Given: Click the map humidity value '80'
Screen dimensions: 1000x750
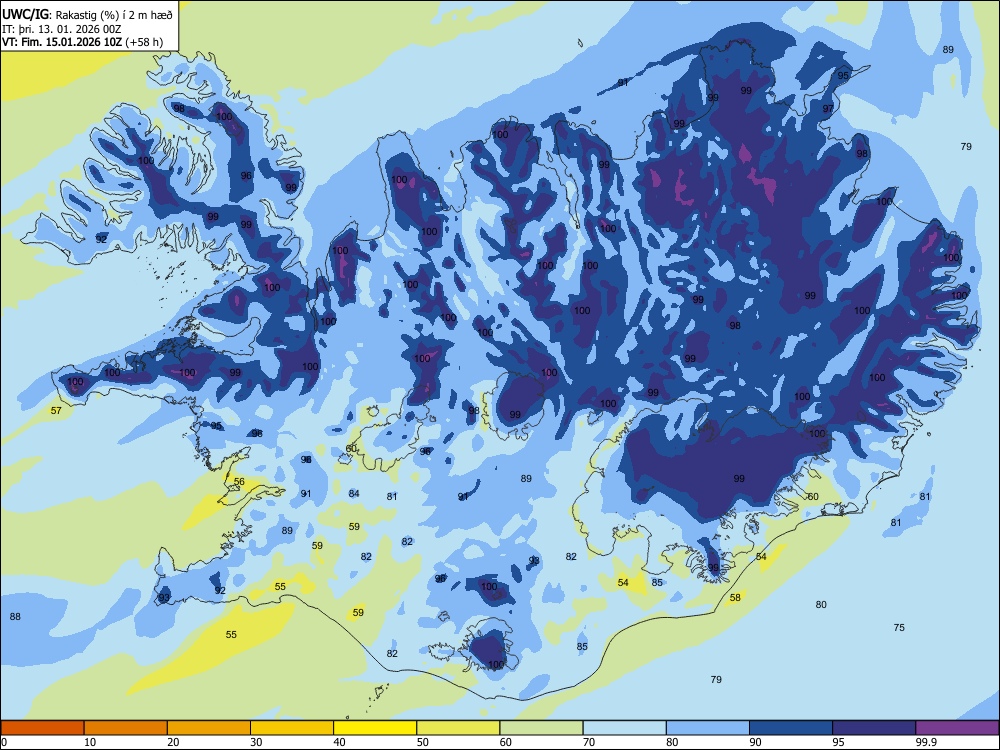Looking at the screenshot, I should tap(821, 605).
